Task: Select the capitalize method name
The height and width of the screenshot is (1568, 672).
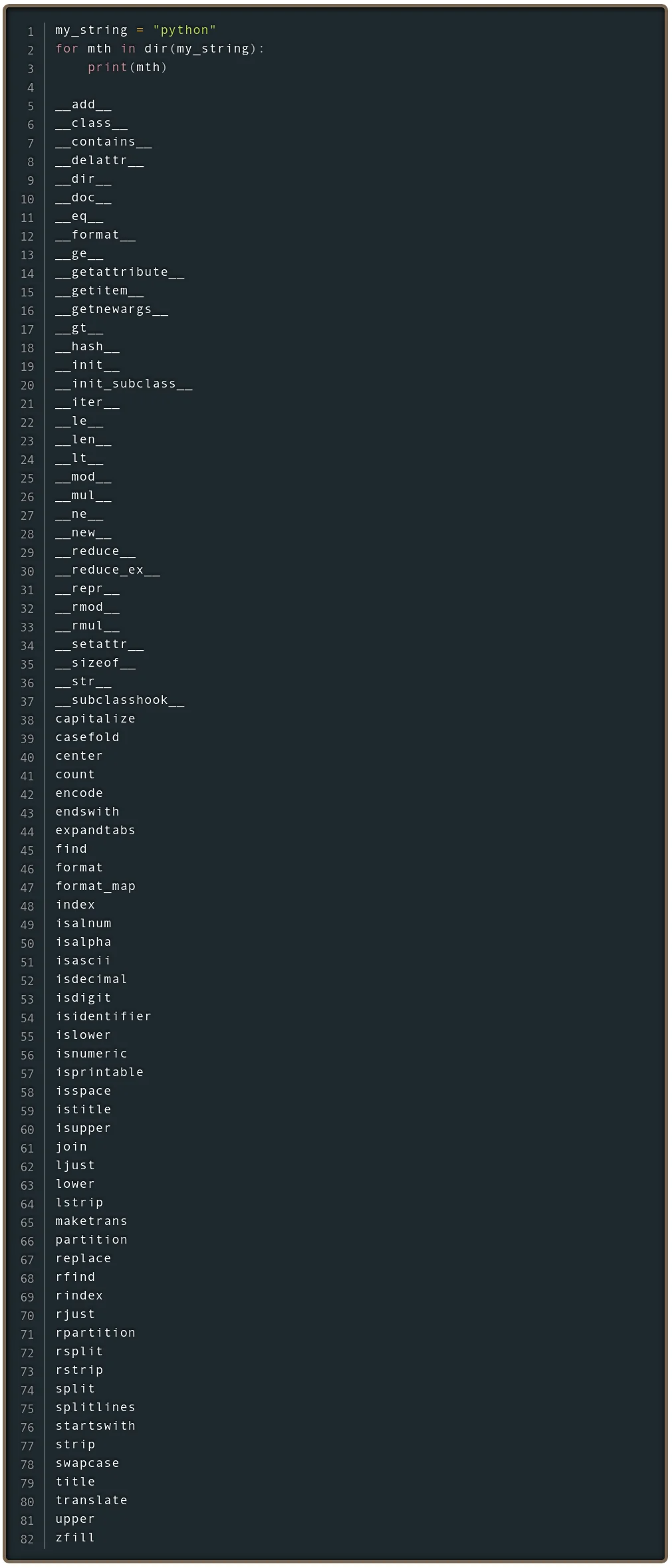Action: (95, 719)
